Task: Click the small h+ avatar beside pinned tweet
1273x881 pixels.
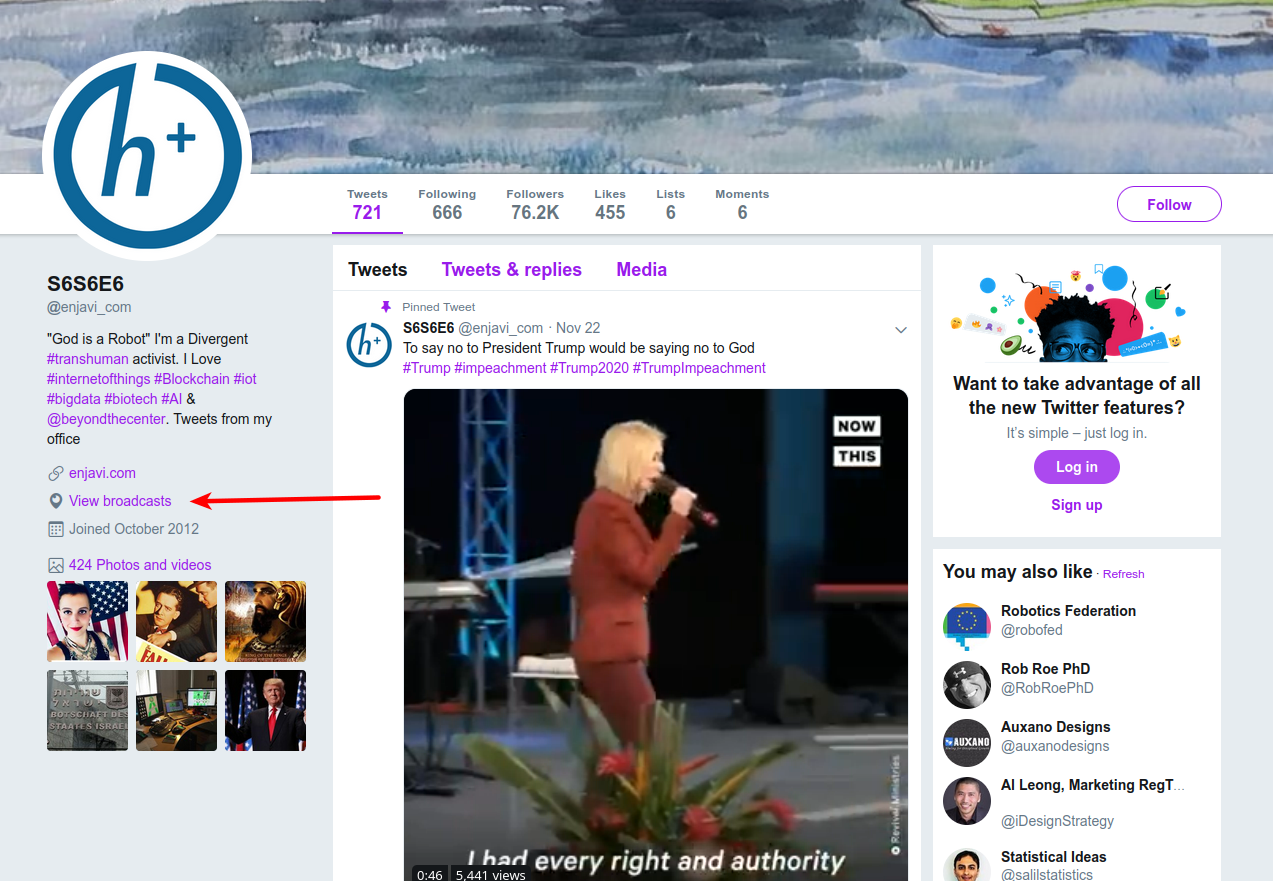Action: [x=368, y=345]
